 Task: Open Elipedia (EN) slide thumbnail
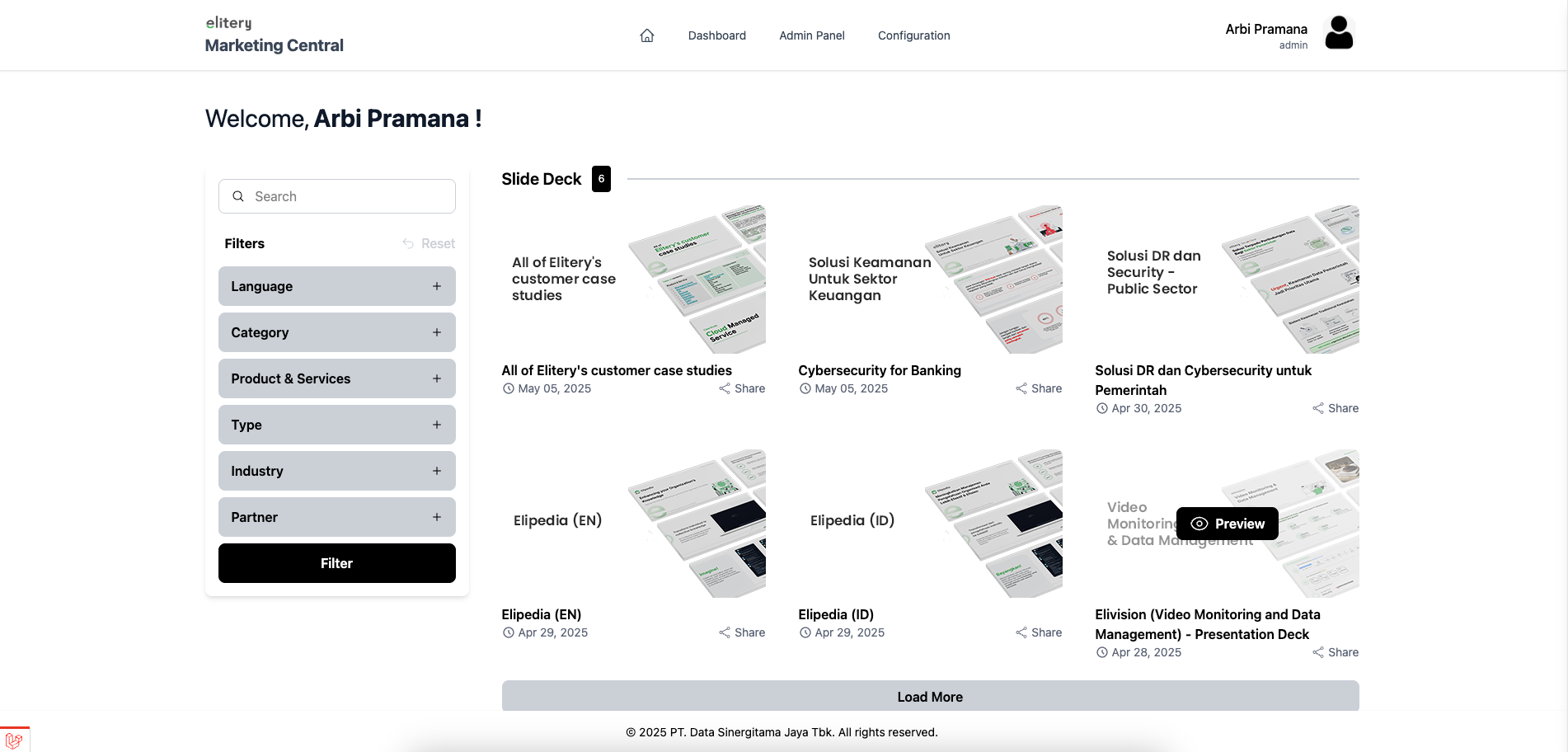[x=634, y=524]
